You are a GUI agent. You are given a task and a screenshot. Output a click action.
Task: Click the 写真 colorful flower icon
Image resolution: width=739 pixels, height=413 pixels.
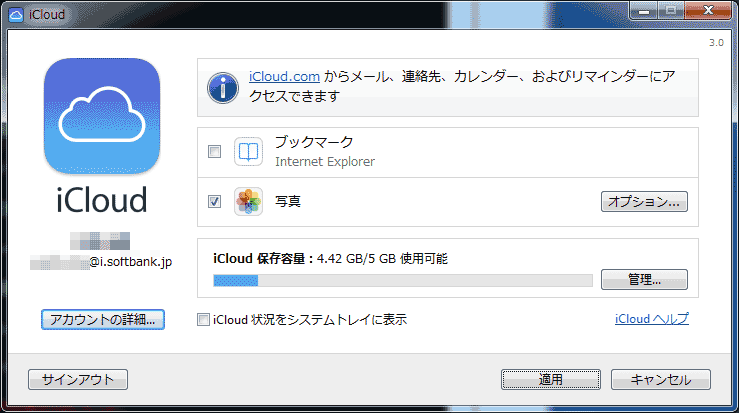[248, 201]
